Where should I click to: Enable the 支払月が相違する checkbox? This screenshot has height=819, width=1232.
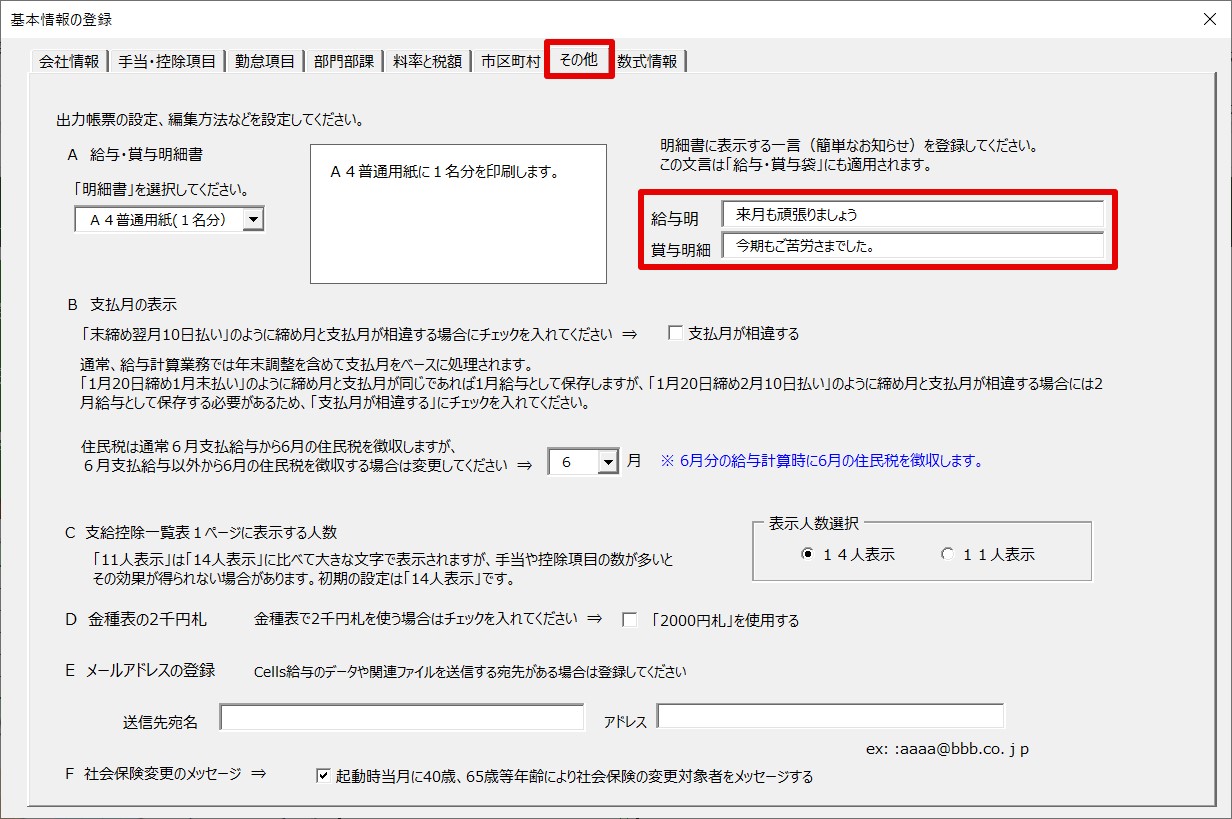(x=675, y=334)
